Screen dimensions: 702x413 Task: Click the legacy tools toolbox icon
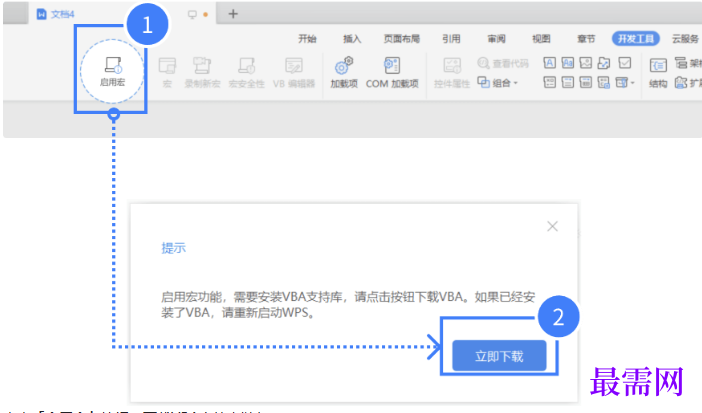click(621, 82)
